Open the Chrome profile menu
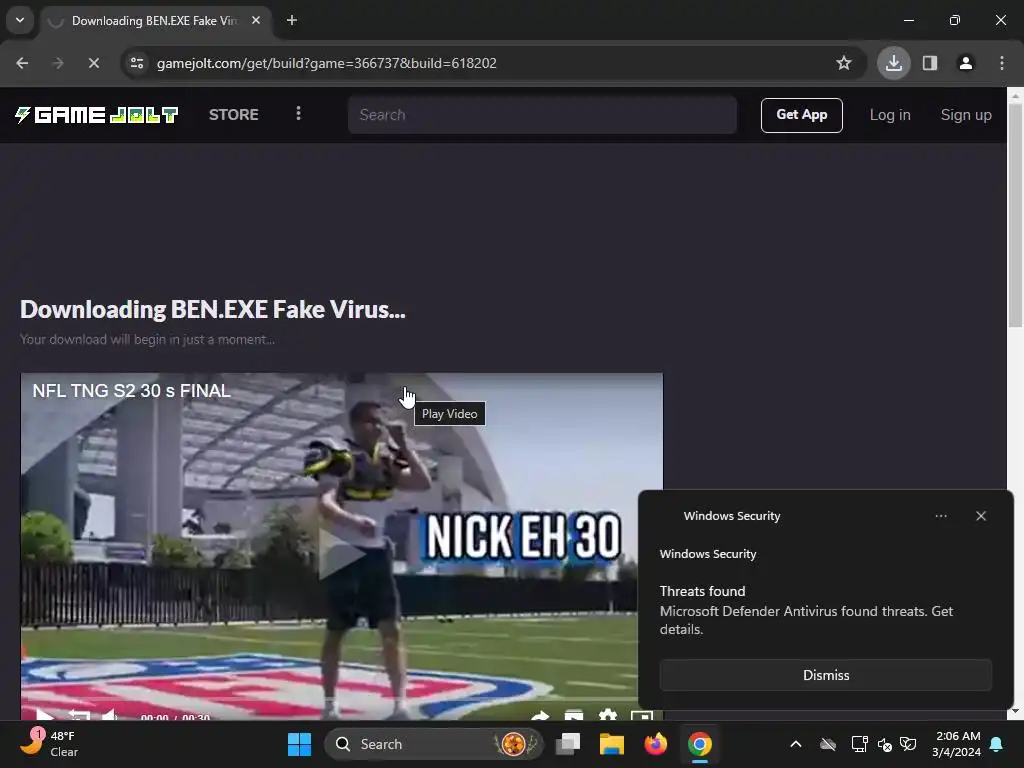 (966, 63)
